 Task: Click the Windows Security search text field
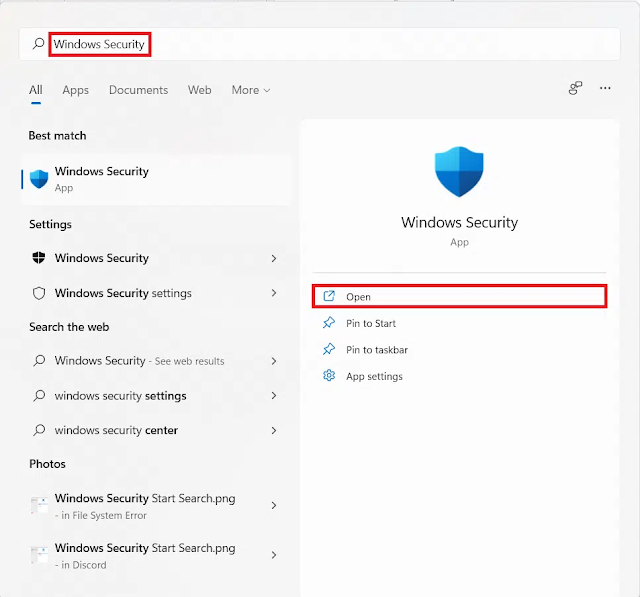(320, 44)
